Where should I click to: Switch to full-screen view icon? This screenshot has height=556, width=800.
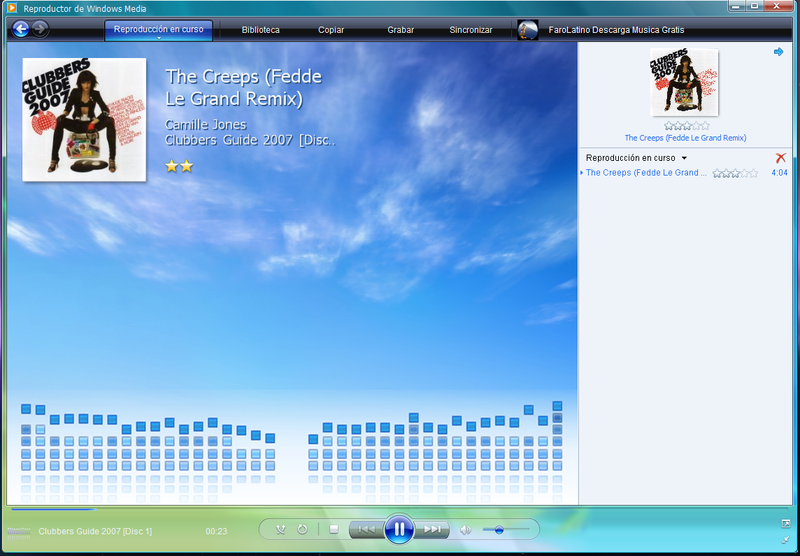pyautogui.click(x=785, y=523)
